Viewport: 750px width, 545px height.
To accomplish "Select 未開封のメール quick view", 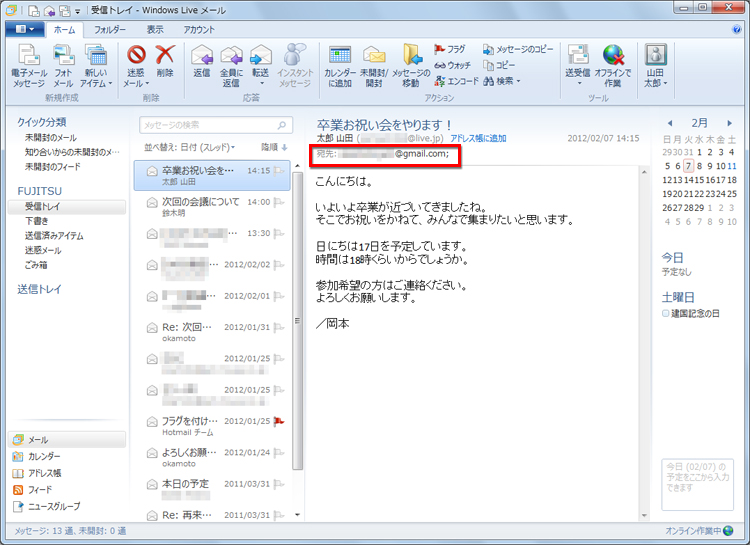I will click(51, 138).
